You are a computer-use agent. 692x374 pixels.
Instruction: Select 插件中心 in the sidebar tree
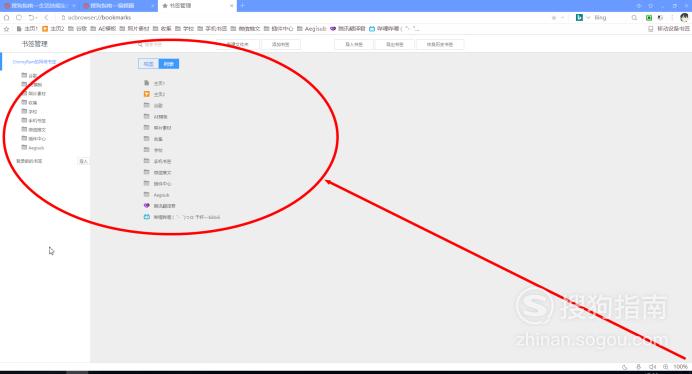(x=37, y=139)
